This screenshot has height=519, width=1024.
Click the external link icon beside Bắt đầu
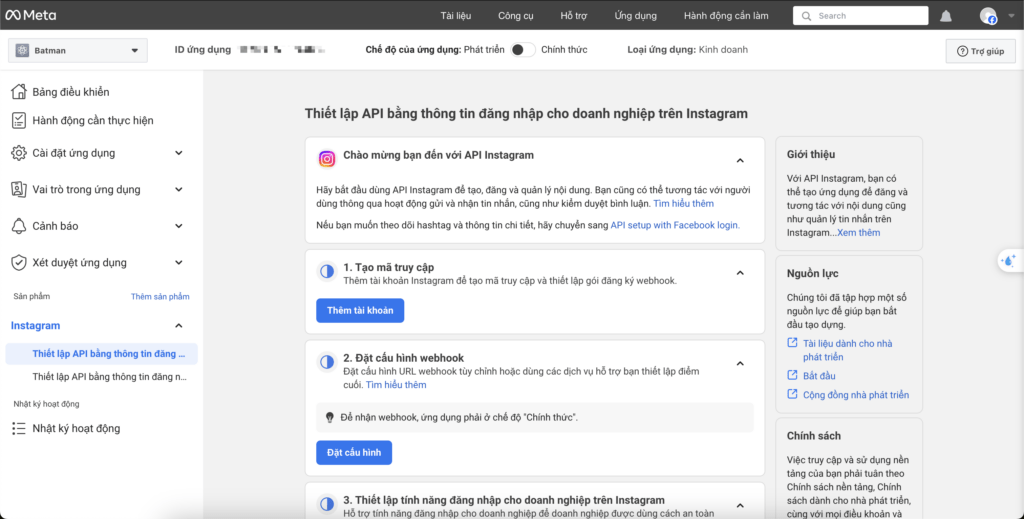pyautogui.click(x=792, y=375)
